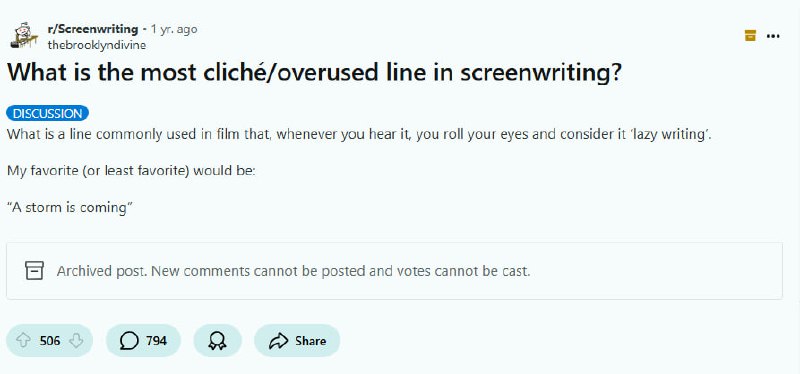Click the yellow archive icon at top right

750,35
